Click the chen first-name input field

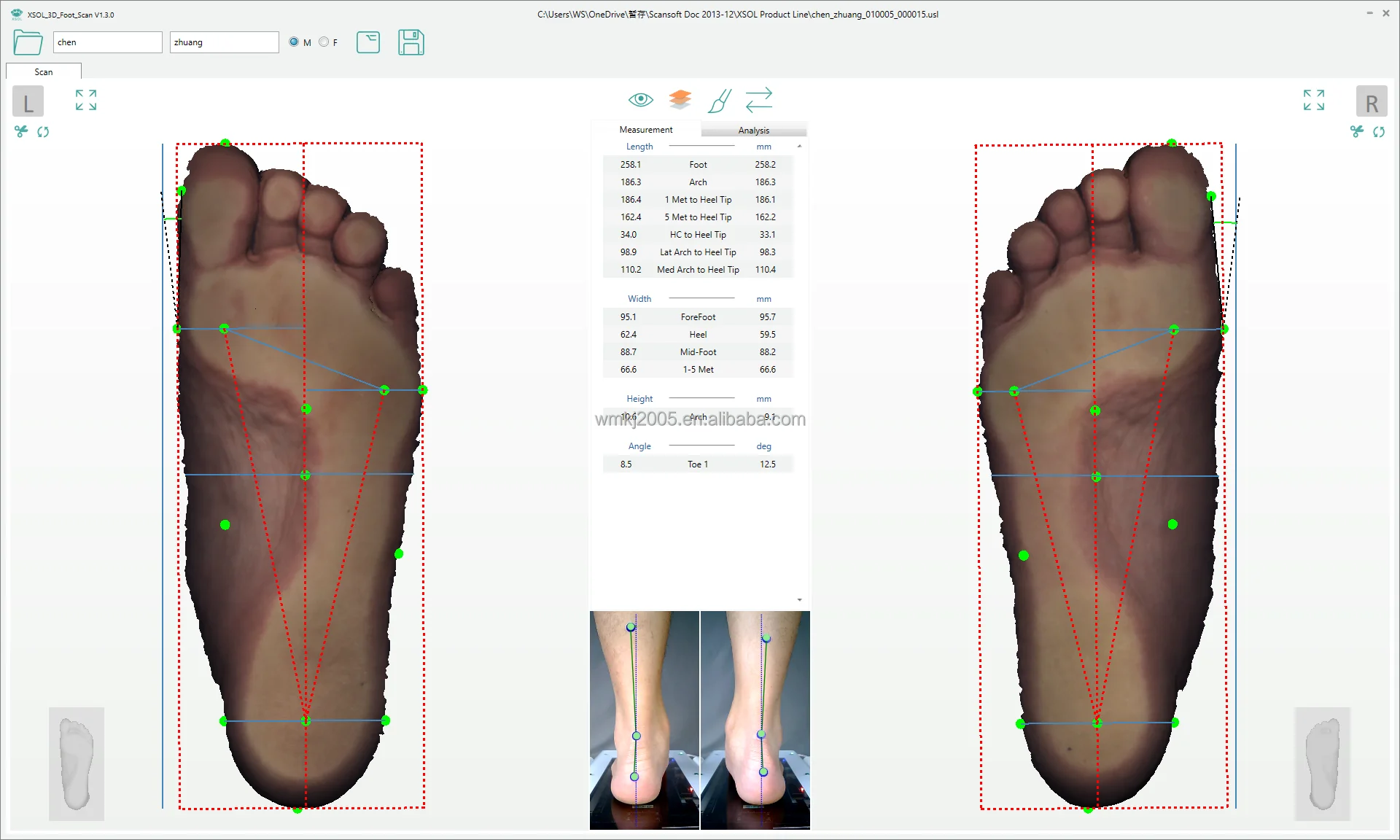[x=107, y=42]
